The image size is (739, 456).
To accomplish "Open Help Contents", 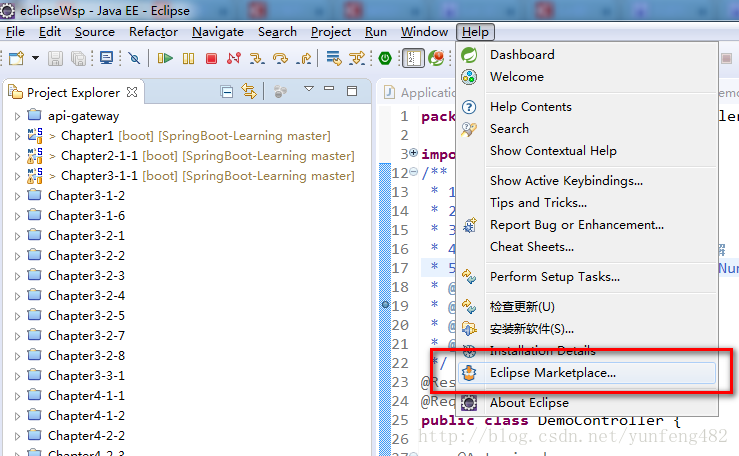I will pos(587,107).
